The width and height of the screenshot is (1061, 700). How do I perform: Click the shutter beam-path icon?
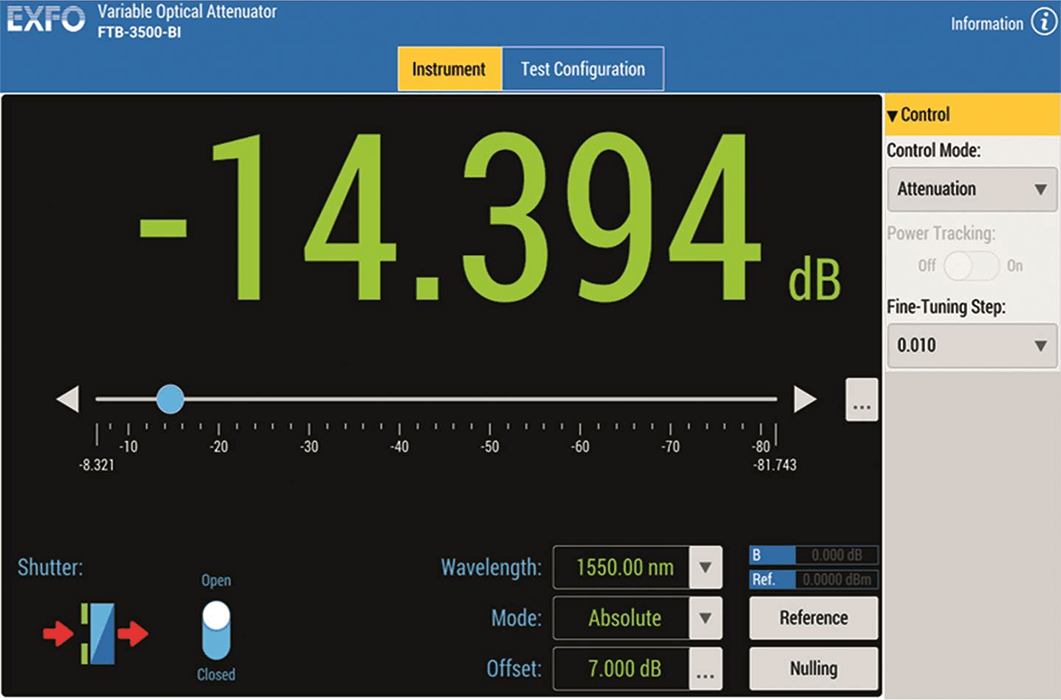pyautogui.click(x=96, y=634)
